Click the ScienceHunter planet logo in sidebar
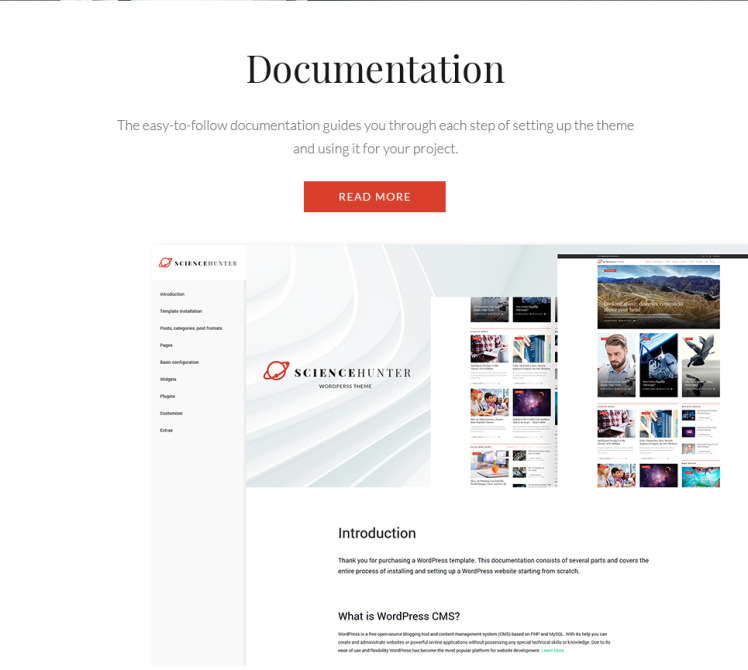The image size is (748, 670). (x=165, y=263)
